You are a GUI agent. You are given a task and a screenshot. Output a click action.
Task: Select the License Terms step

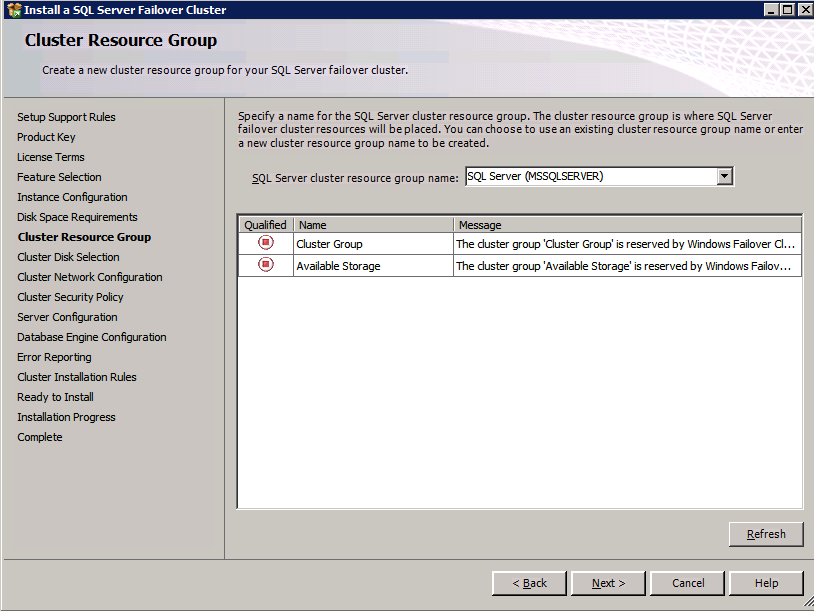(x=51, y=157)
